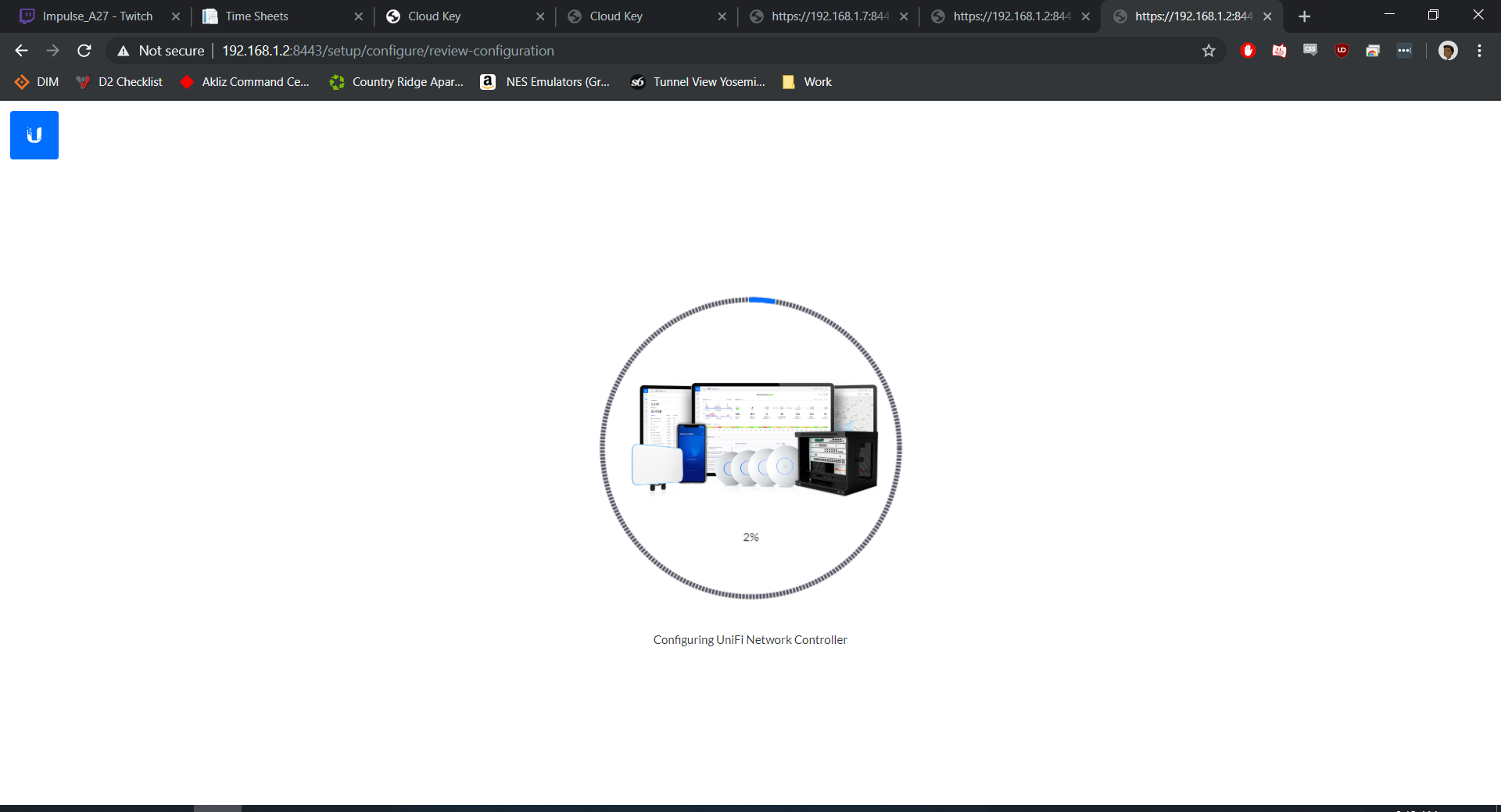The height and width of the screenshot is (812, 1501).
Task: Click the address bar URL
Action: point(388,51)
